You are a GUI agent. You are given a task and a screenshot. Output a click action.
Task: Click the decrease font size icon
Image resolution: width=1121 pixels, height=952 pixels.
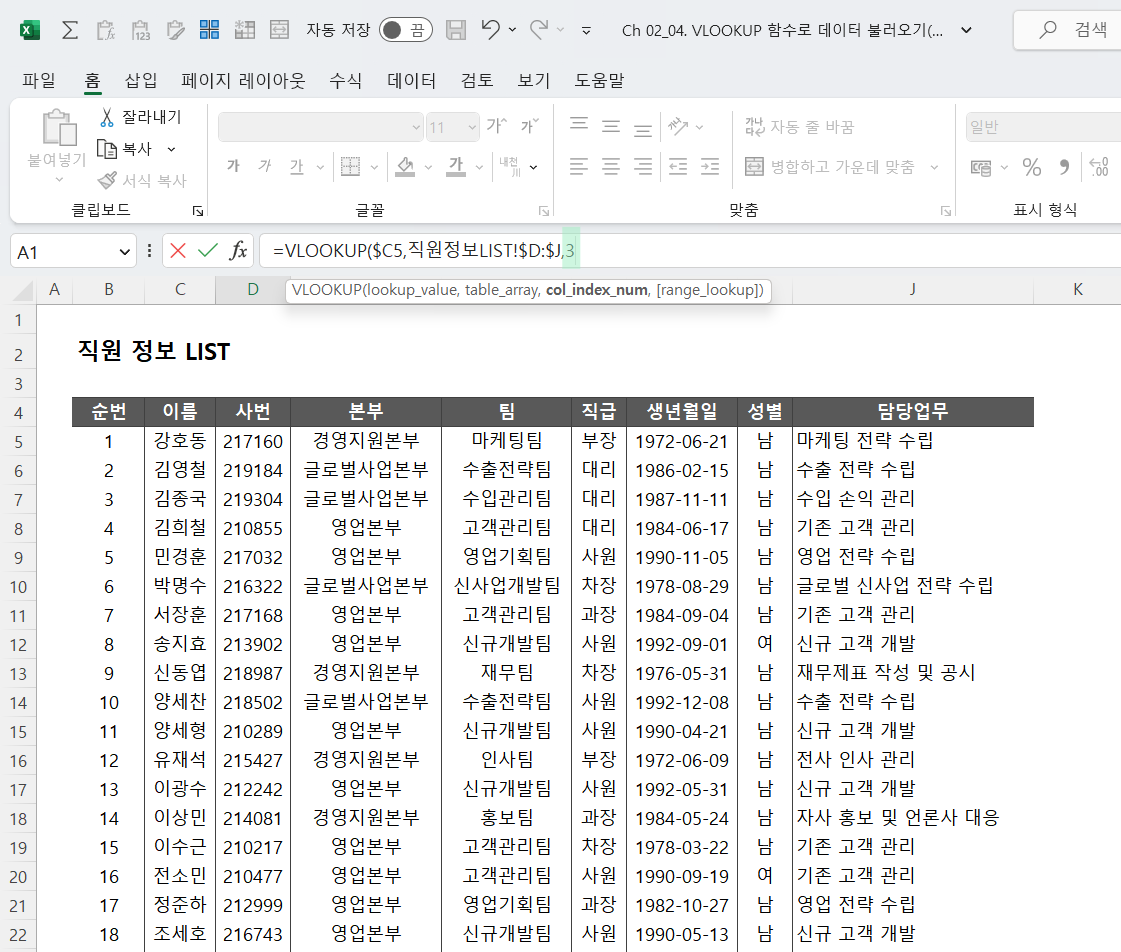(x=530, y=127)
